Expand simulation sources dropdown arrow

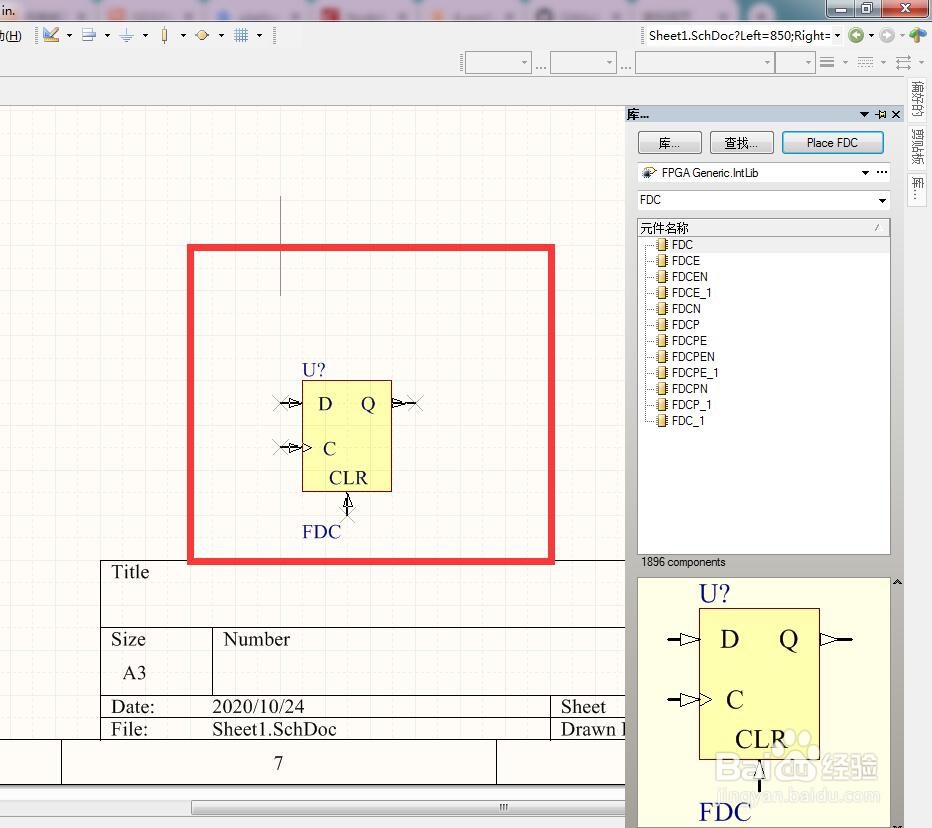point(221,36)
